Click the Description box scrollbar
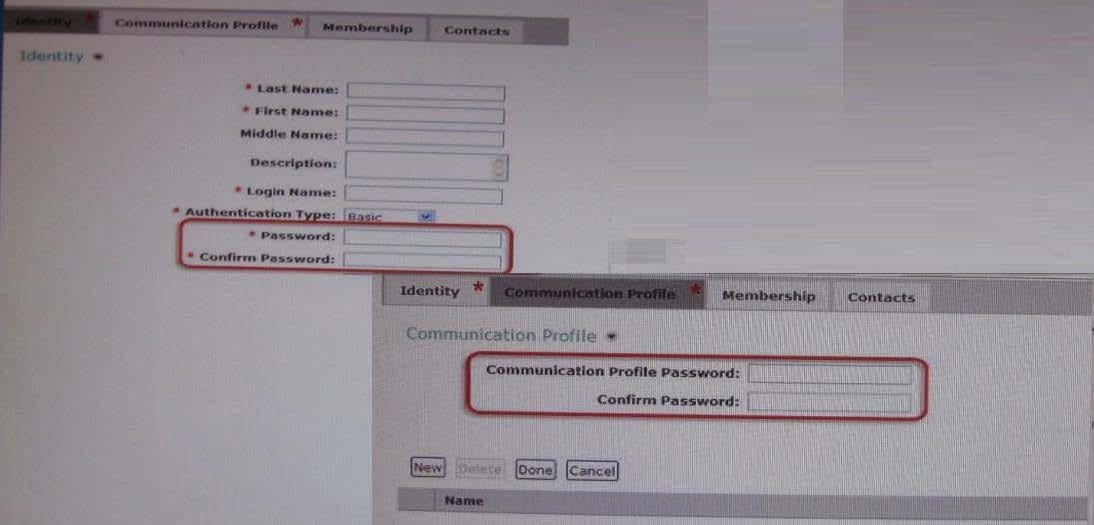Image resolution: width=1094 pixels, height=525 pixels. [500, 167]
